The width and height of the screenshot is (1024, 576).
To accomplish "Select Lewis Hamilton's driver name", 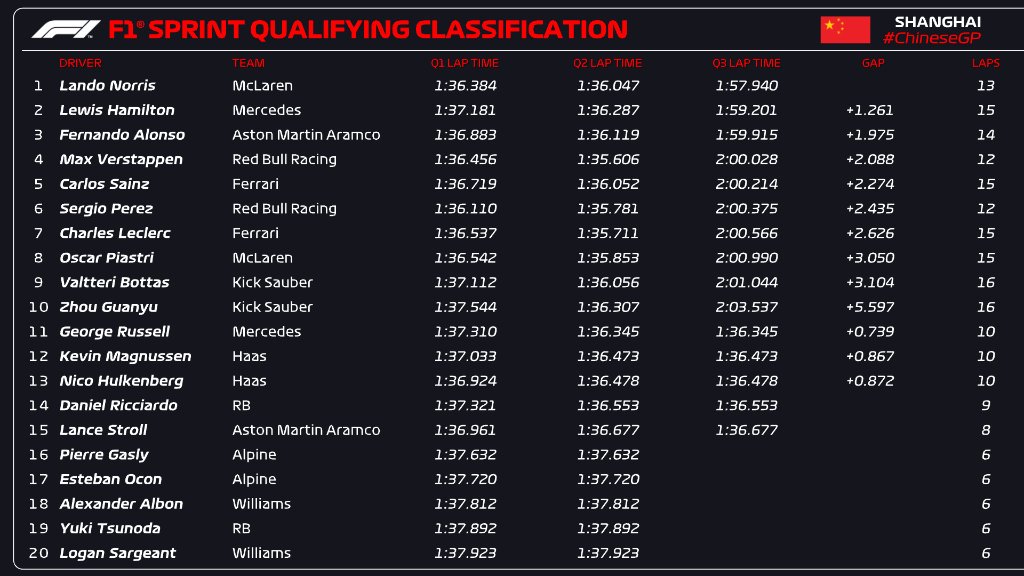I will (117, 110).
